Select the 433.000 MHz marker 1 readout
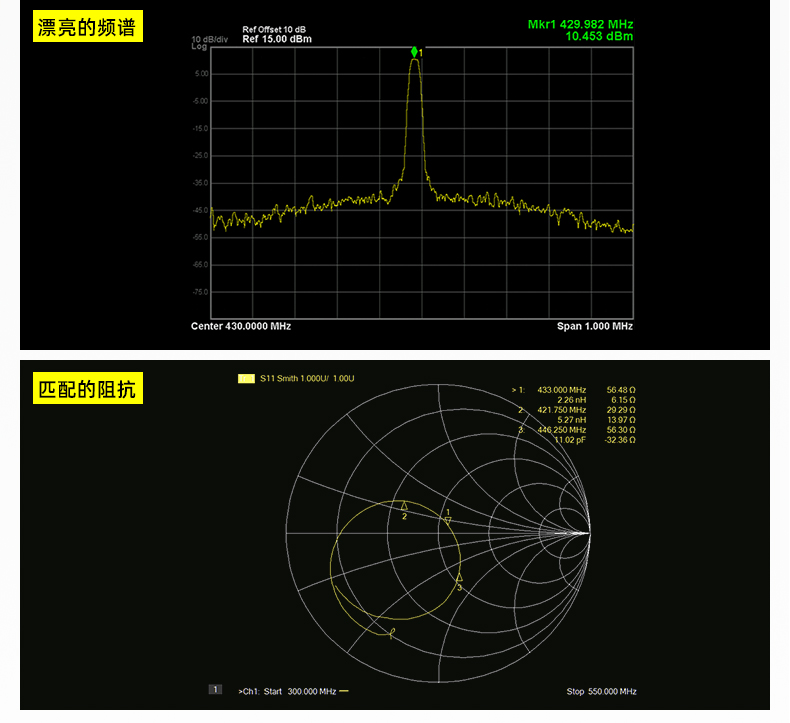This screenshot has height=723, width=790. [x=562, y=390]
